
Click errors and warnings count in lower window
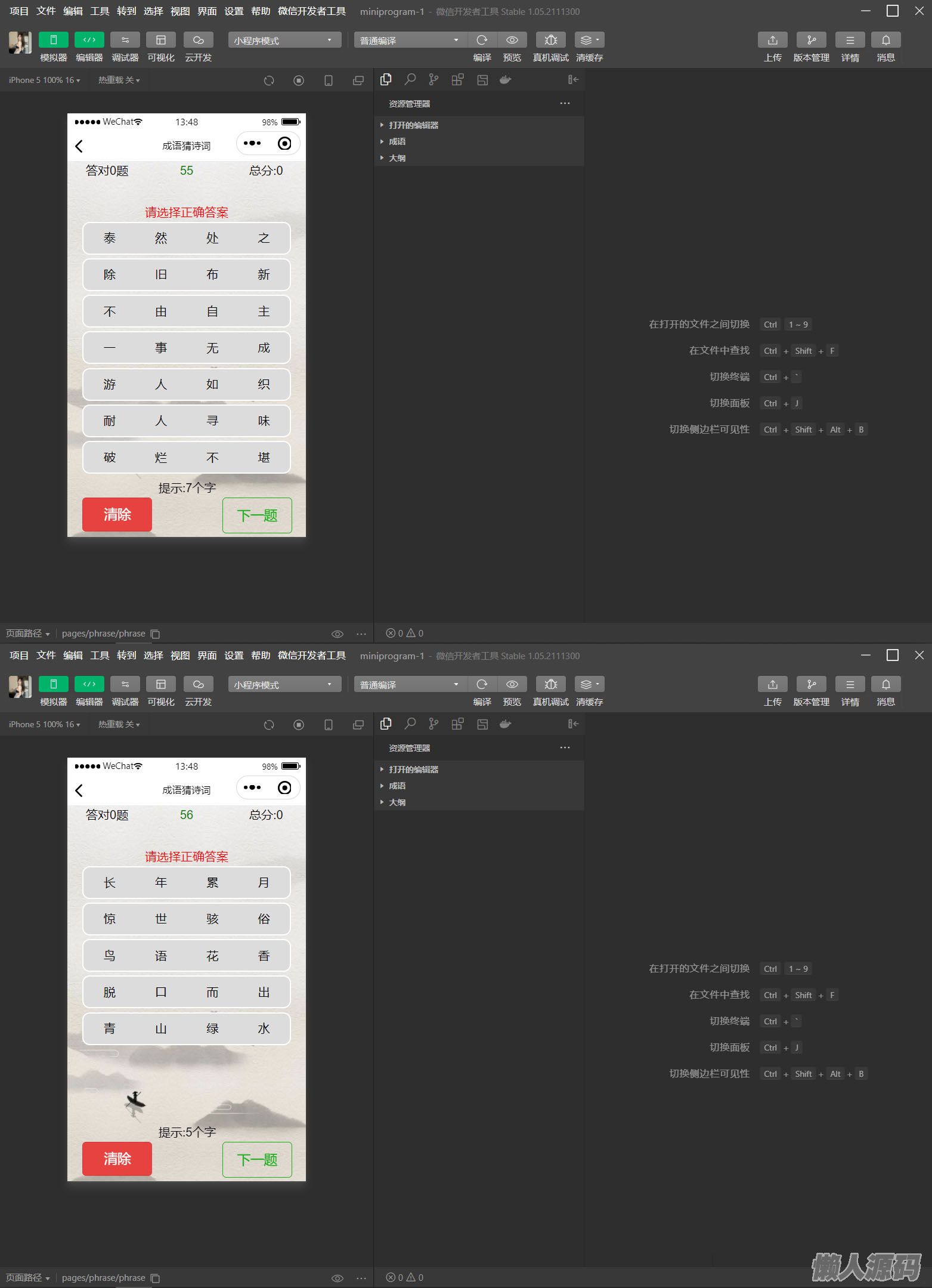405,1277
